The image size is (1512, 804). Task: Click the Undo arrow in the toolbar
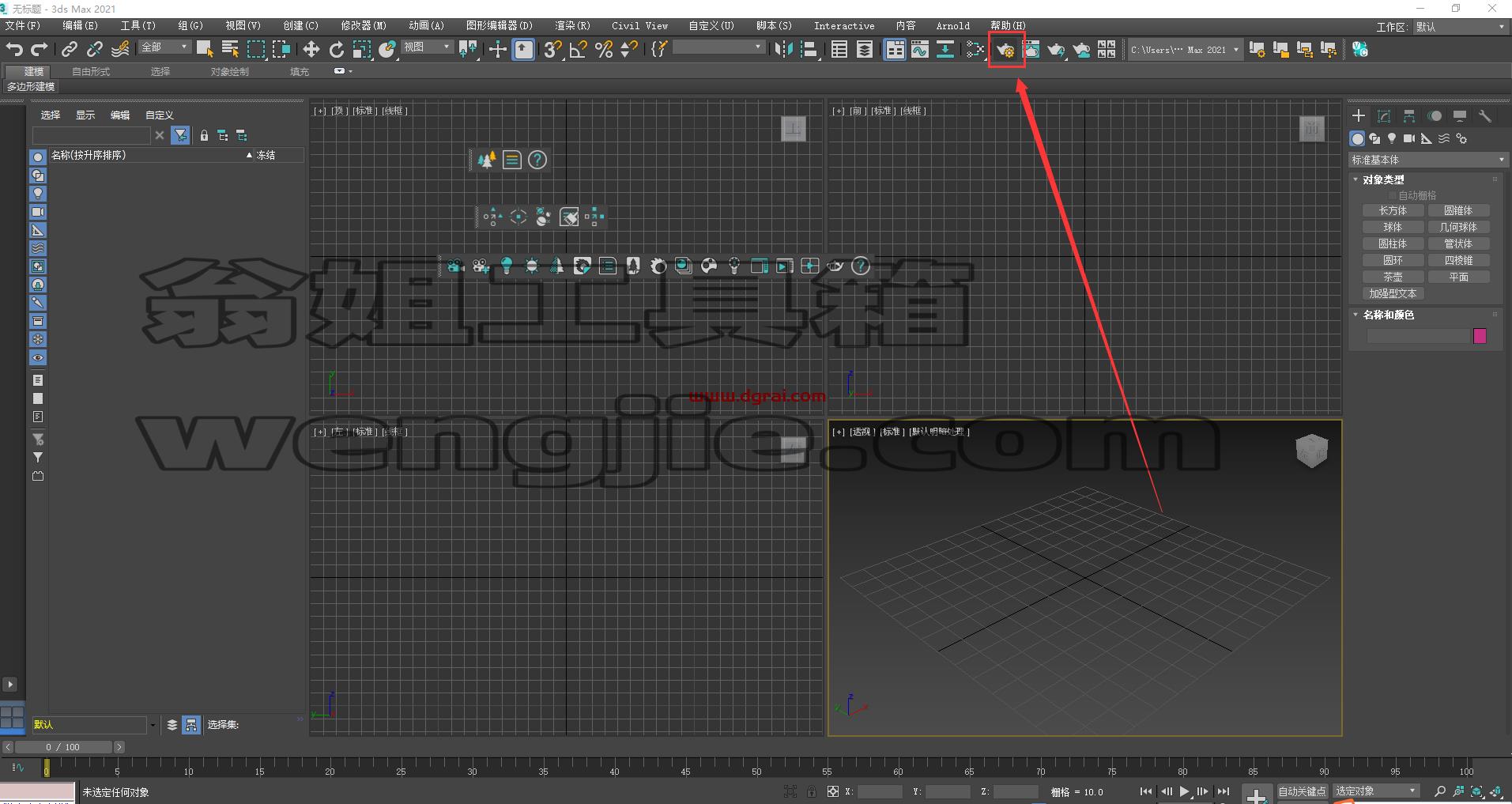(13, 50)
